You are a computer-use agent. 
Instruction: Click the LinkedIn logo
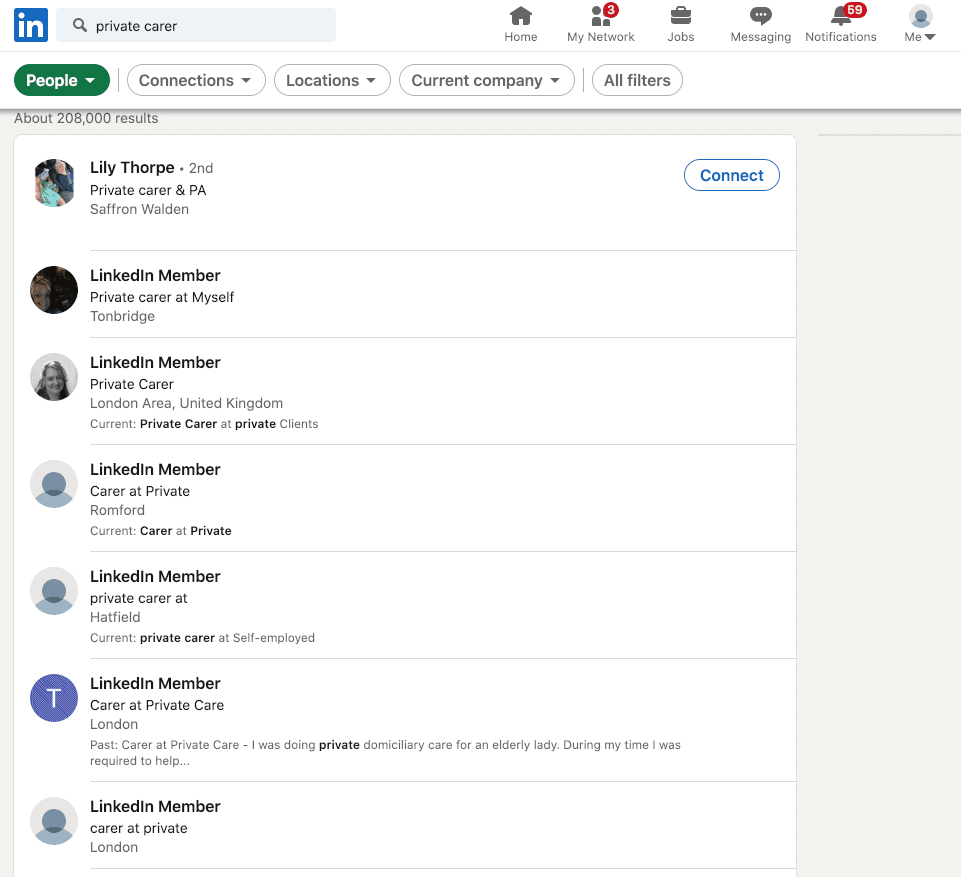pyautogui.click(x=30, y=24)
